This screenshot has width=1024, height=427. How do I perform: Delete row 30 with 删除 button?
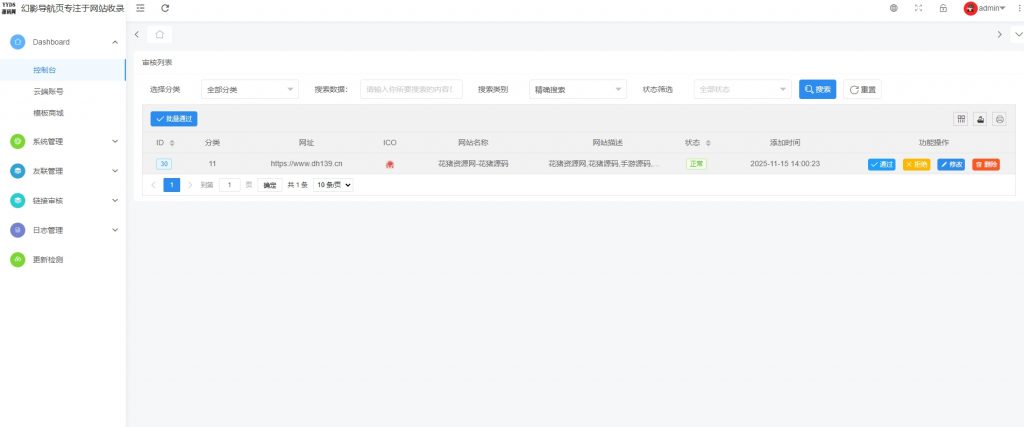point(985,165)
